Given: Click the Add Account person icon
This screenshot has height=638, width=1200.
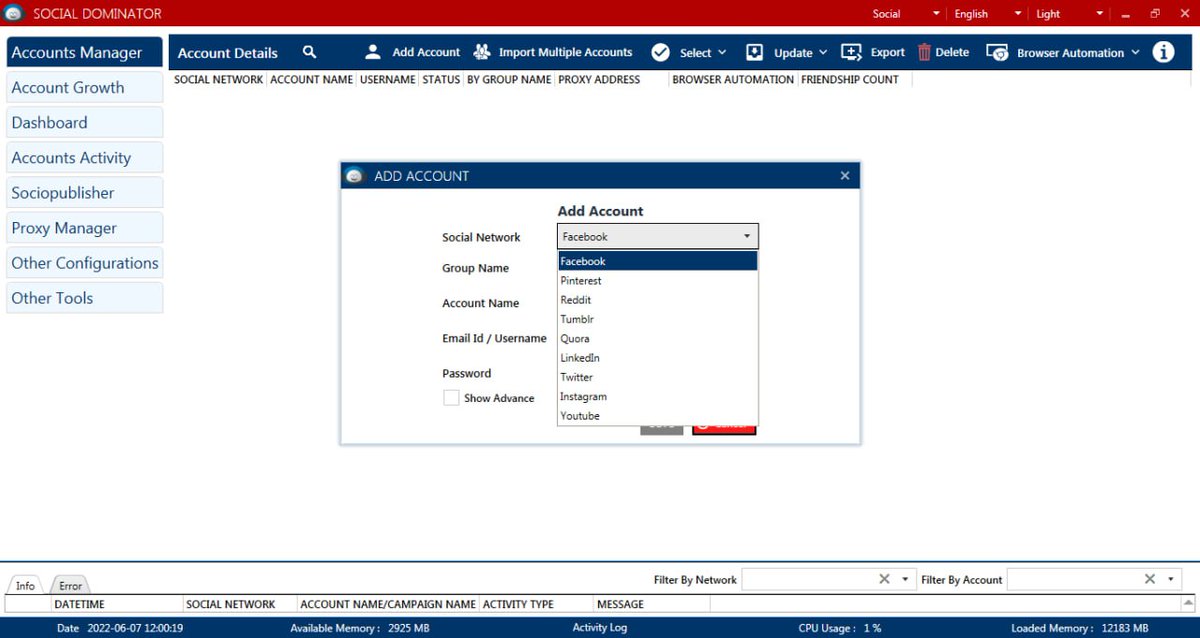Looking at the screenshot, I should click(372, 52).
